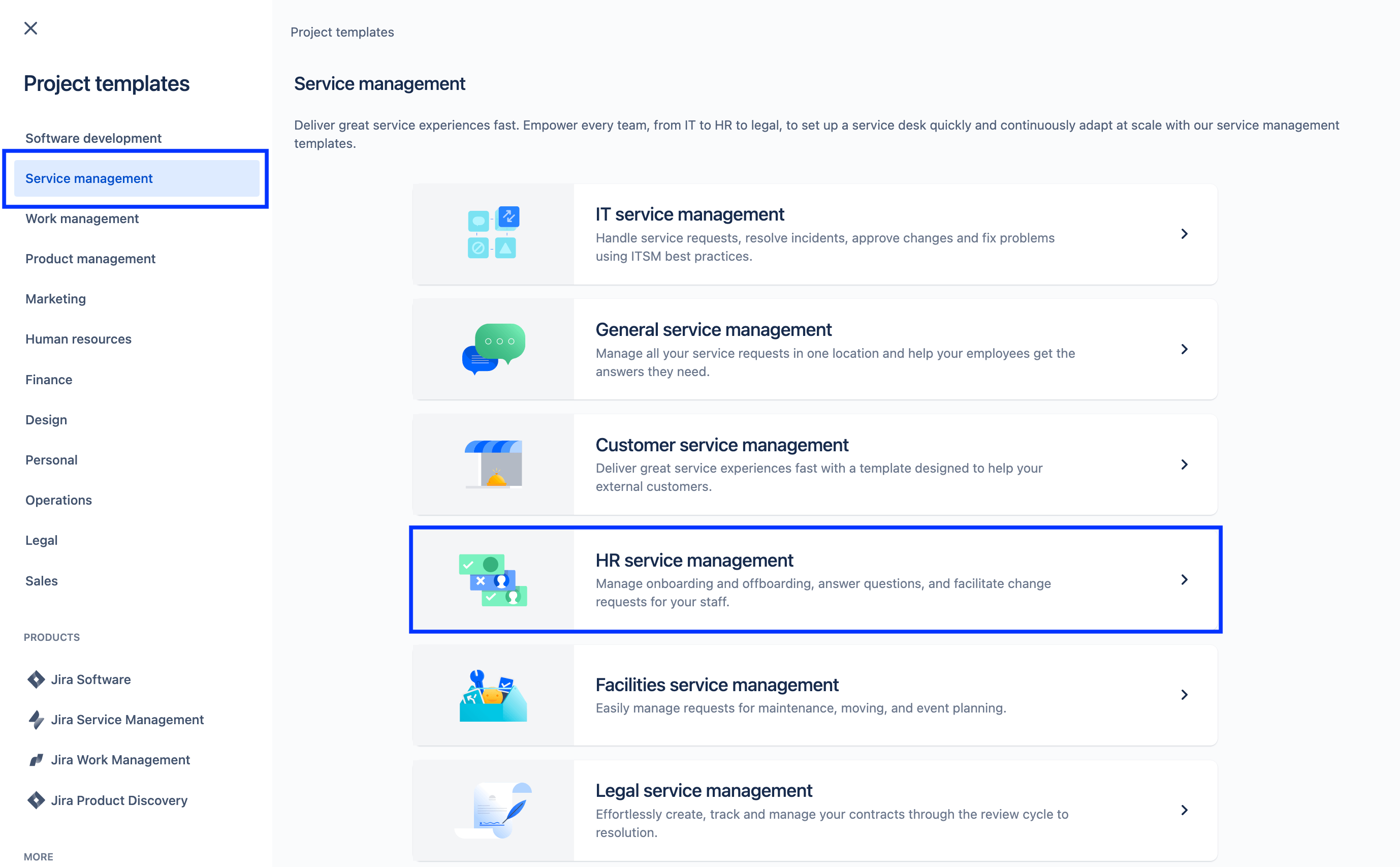Click the close X button on the panel

(31, 27)
